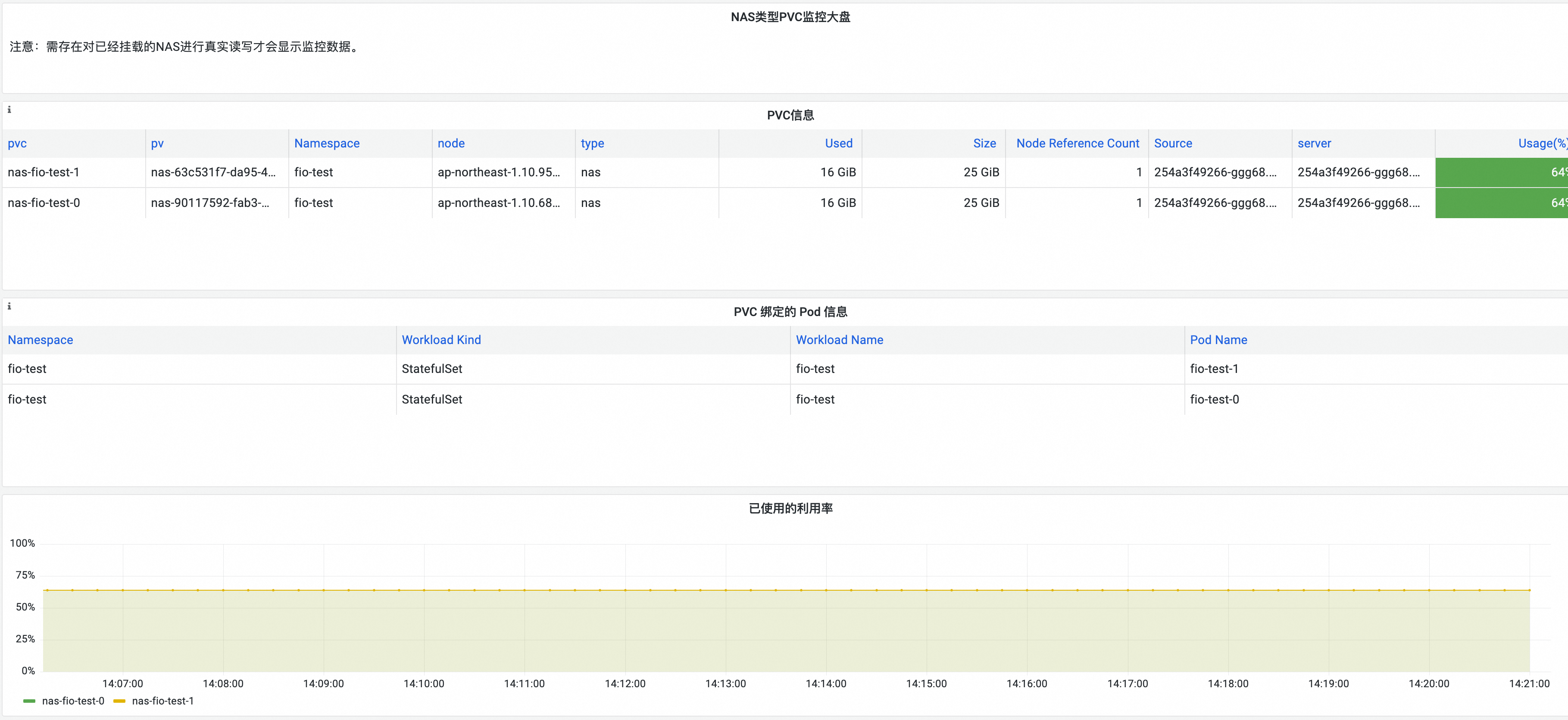This screenshot has height=720, width=1568.
Task: Sort by Pod Name column header
Action: pos(1218,340)
